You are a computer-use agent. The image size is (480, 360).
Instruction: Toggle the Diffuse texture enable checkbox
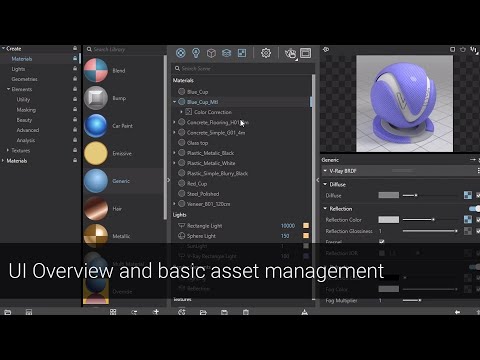click(478, 195)
